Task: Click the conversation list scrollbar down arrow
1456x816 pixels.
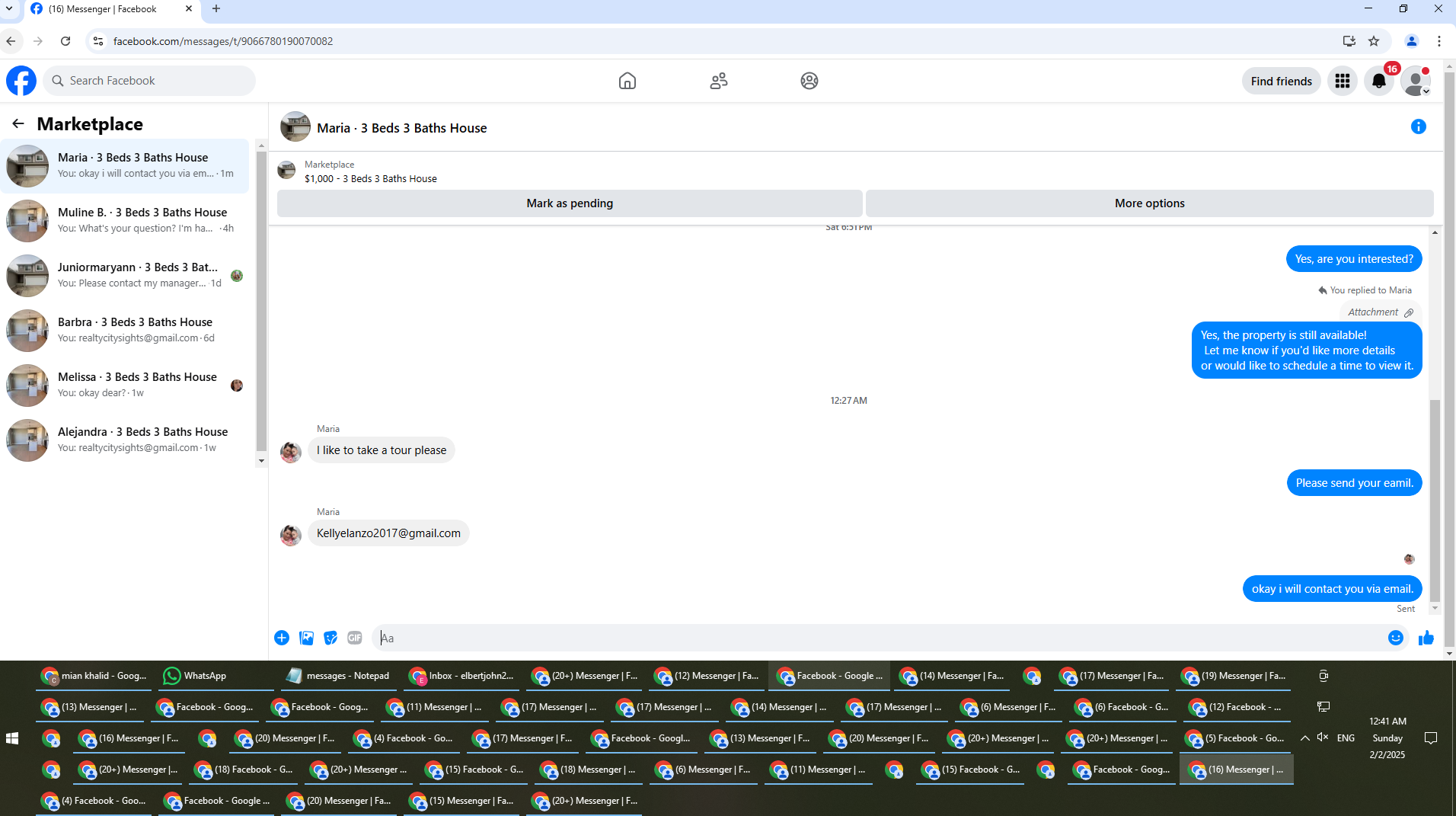Action: coord(261,461)
